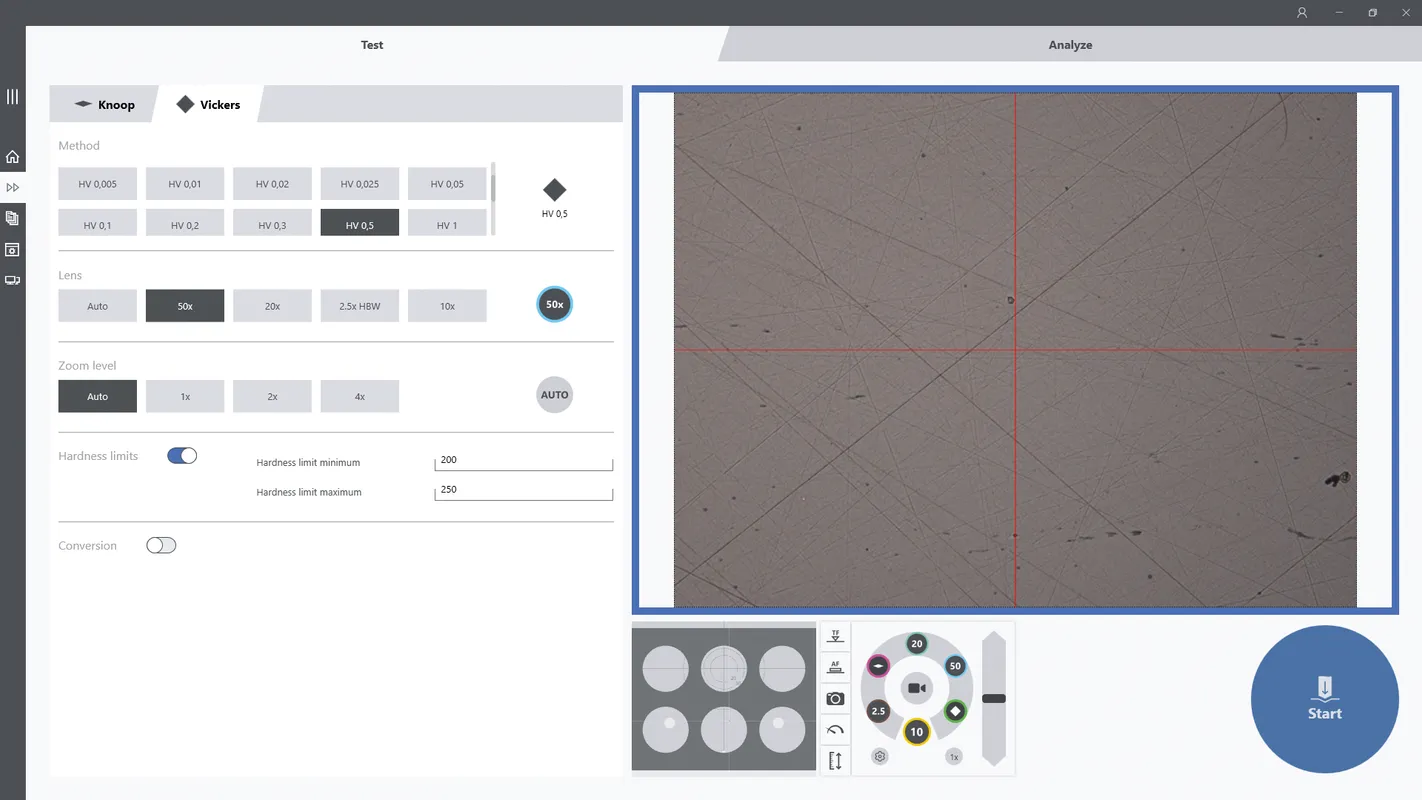Open the Knoop tab
The image size is (1422, 800).
point(105,104)
